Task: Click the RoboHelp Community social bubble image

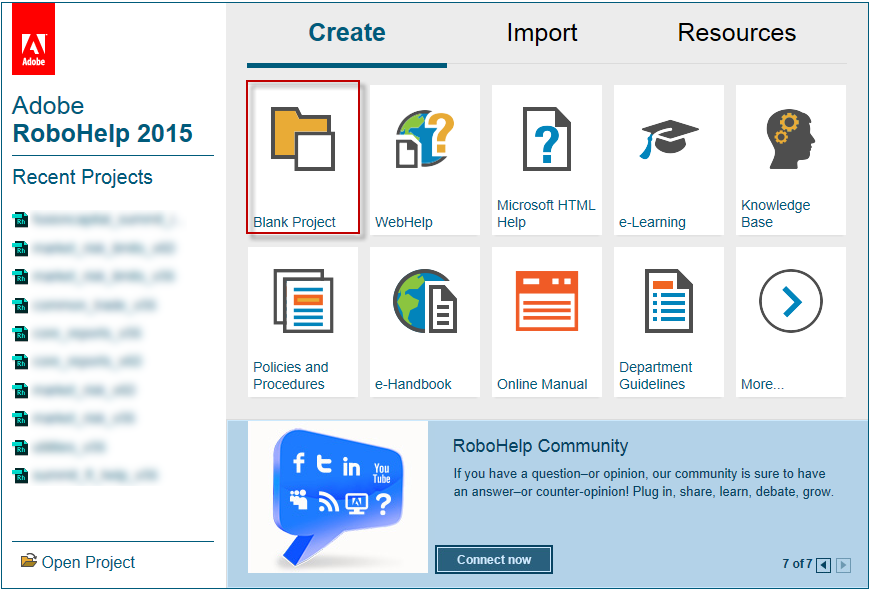Action: [337, 497]
